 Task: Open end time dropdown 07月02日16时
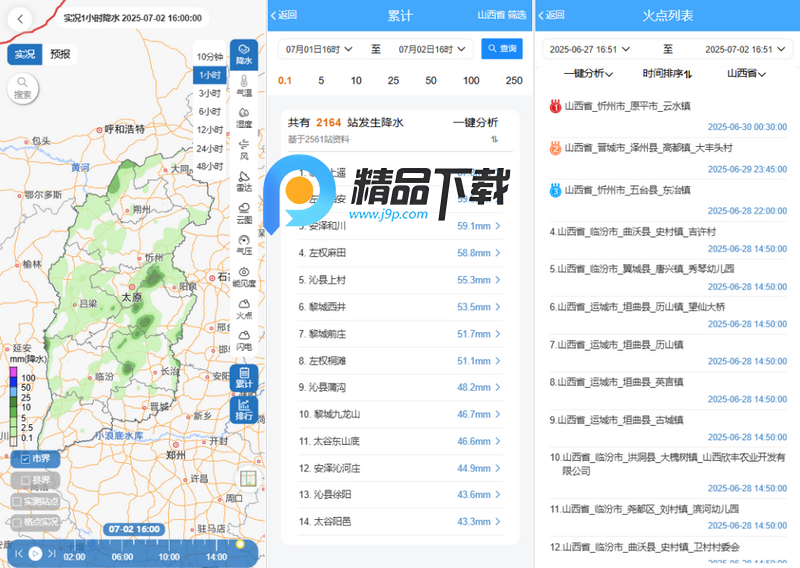click(x=432, y=49)
